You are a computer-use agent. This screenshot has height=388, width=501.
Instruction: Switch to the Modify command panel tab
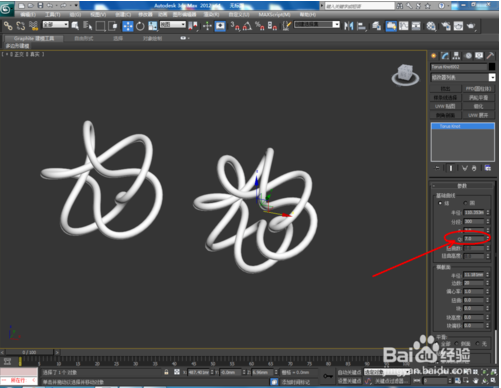[x=445, y=56]
